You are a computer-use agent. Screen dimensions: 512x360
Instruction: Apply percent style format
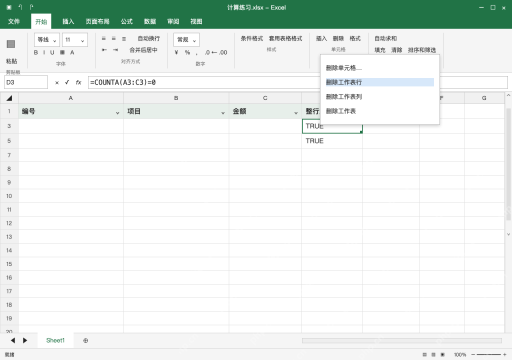pos(187,52)
